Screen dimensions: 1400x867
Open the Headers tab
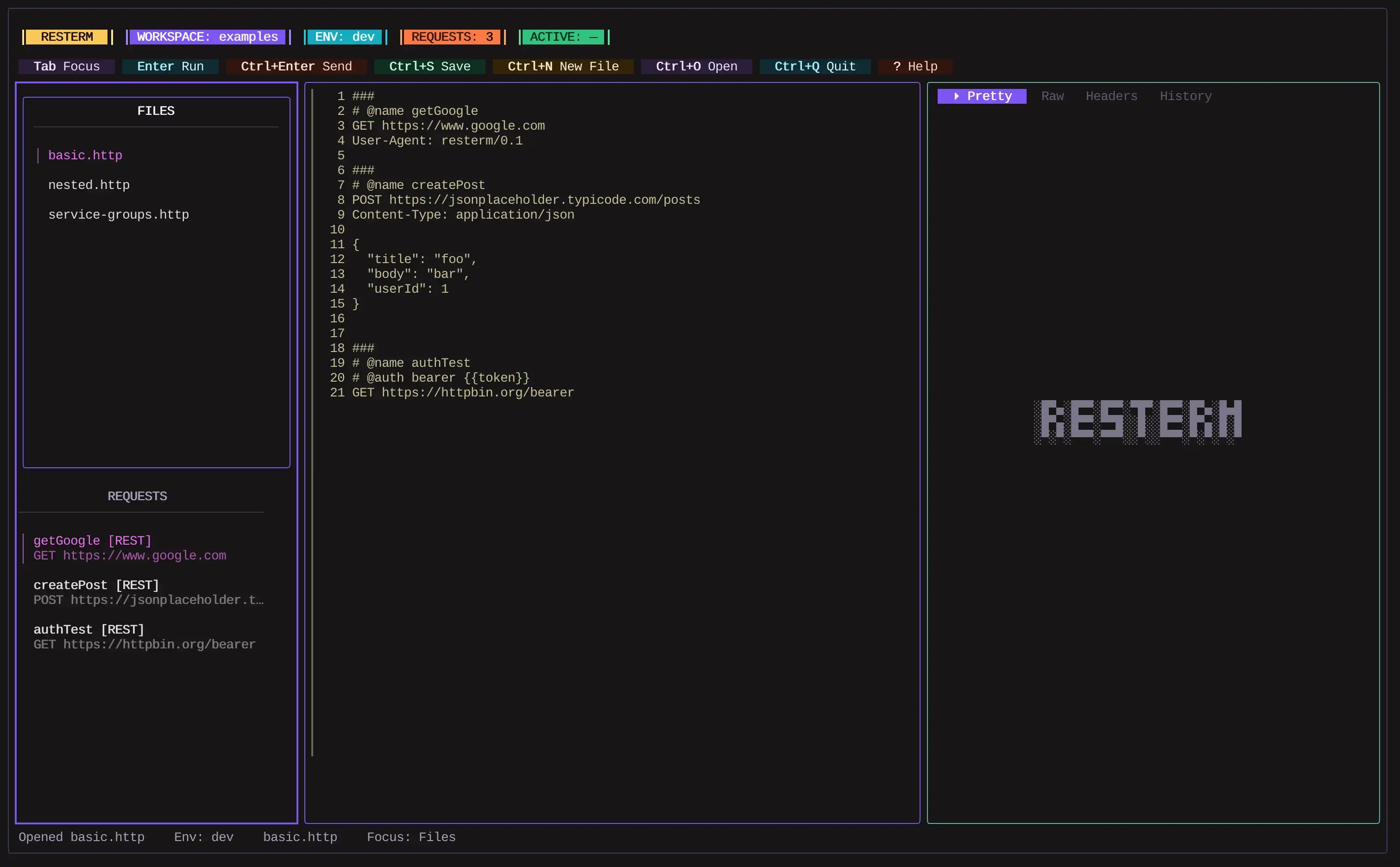1111,96
